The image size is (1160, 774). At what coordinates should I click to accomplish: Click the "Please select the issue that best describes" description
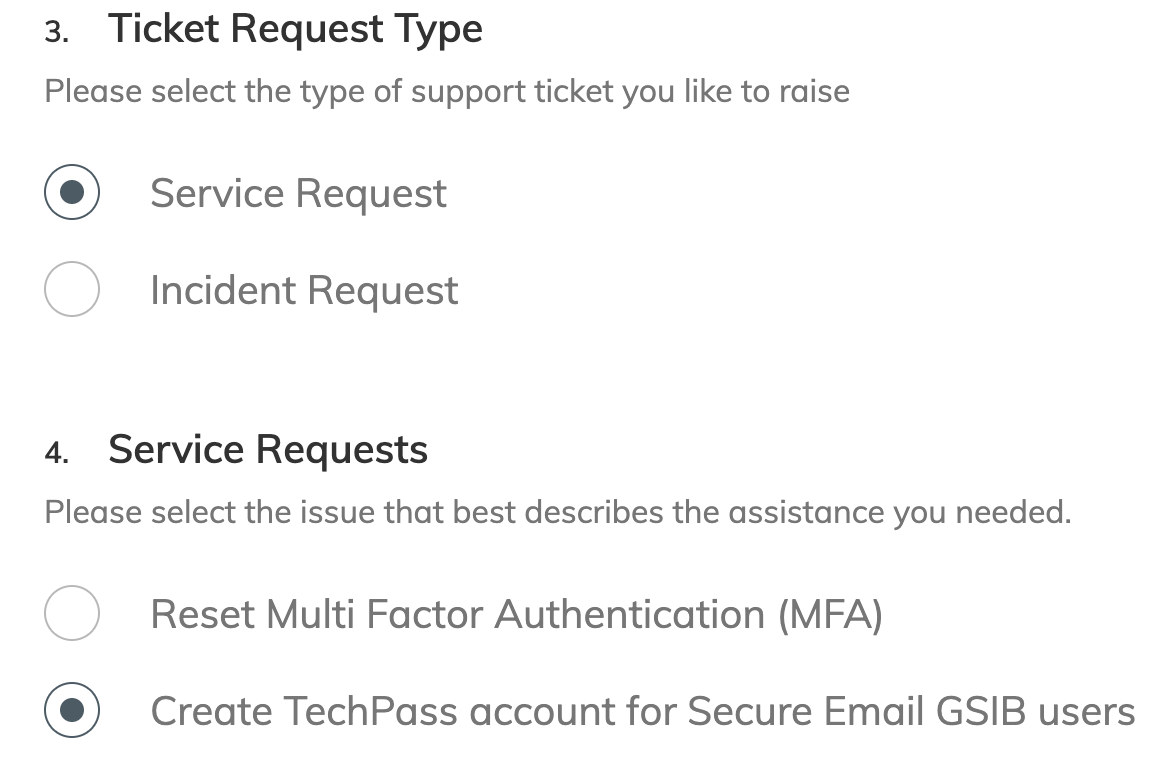[557, 513]
